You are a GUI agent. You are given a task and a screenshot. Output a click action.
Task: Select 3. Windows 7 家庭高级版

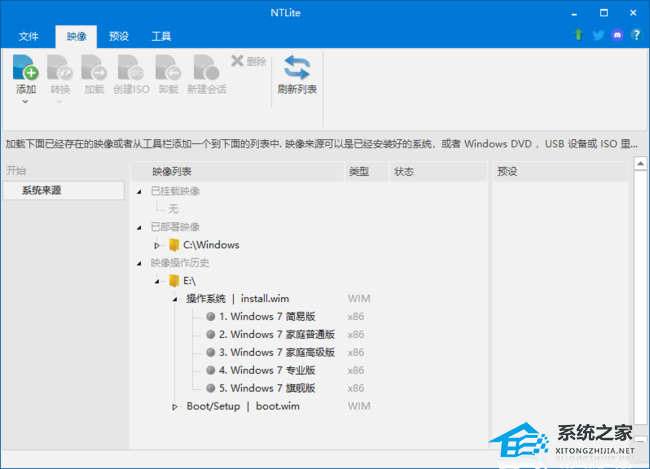(x=276, y=352)
